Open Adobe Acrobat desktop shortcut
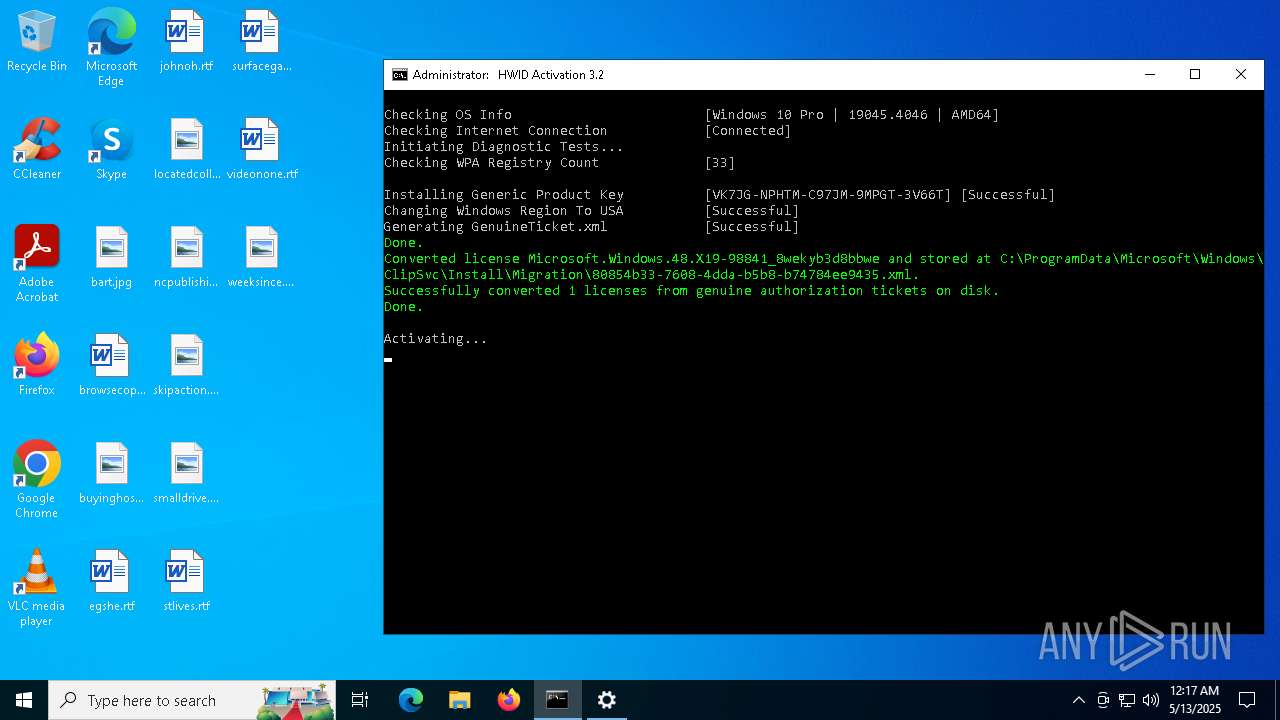 [37, 264]
